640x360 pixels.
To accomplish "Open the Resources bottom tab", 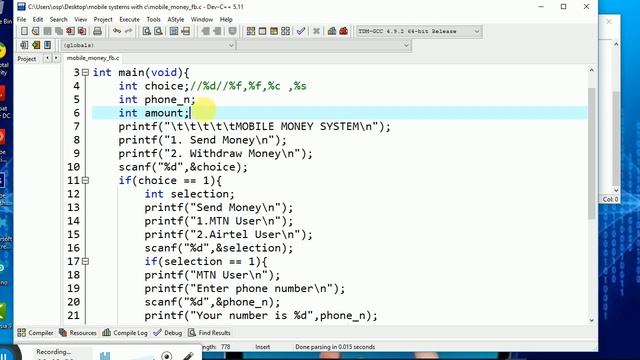I will point(78,333).
